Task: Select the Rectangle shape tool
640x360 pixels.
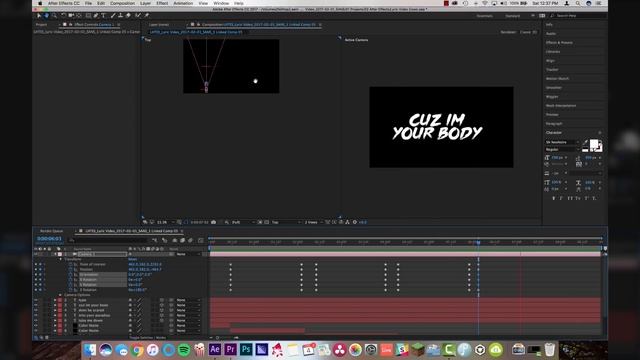Action: (88, 16)
